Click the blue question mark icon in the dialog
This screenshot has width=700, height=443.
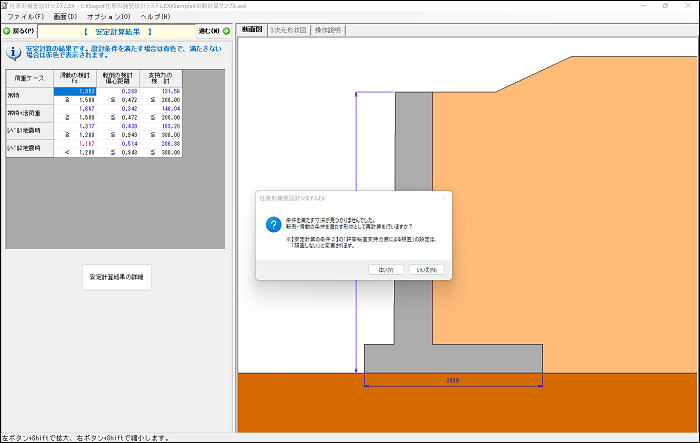(x=273, y=225)
